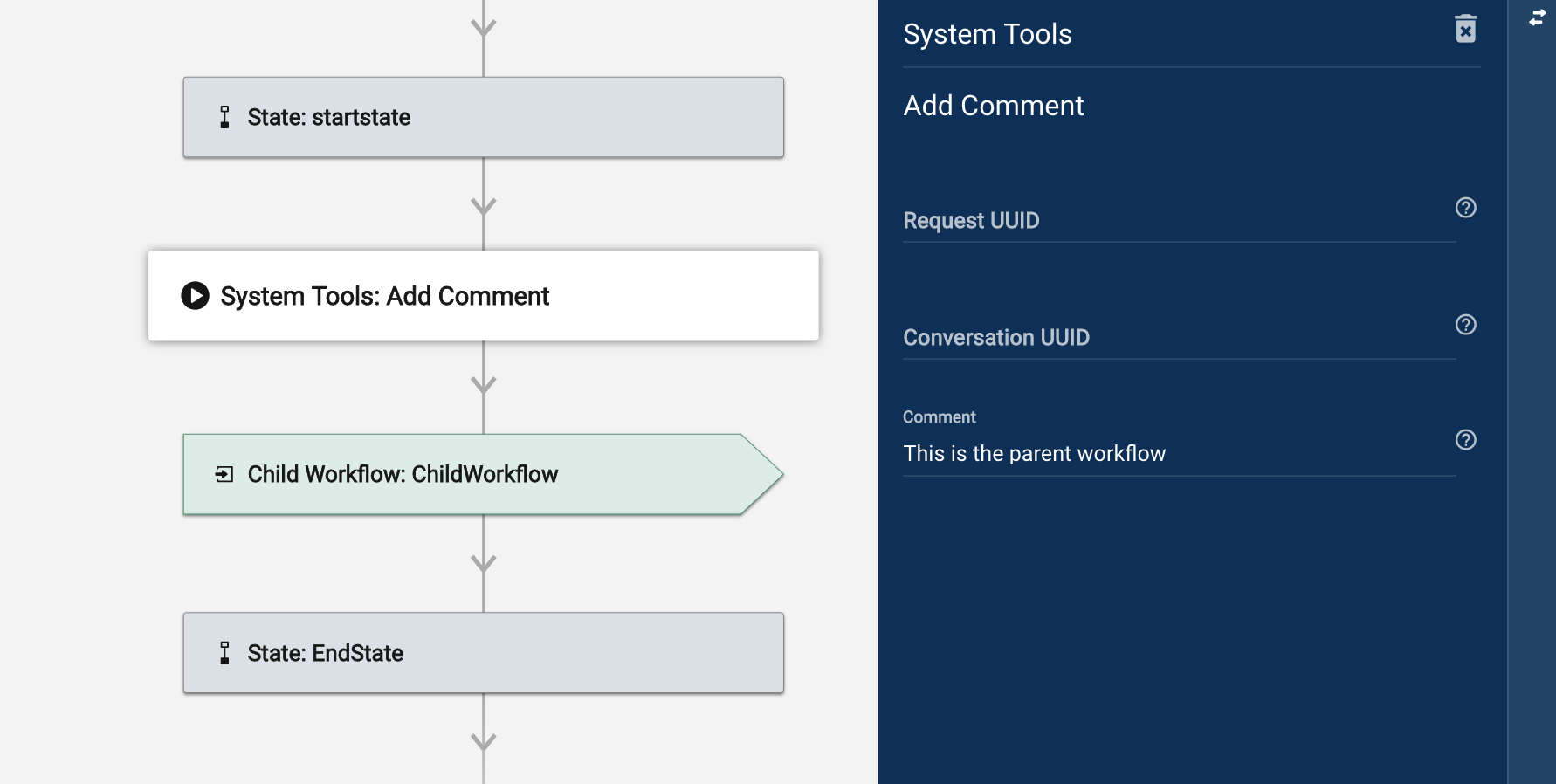Click the child workflow enter icon

[x=224, y=474]
